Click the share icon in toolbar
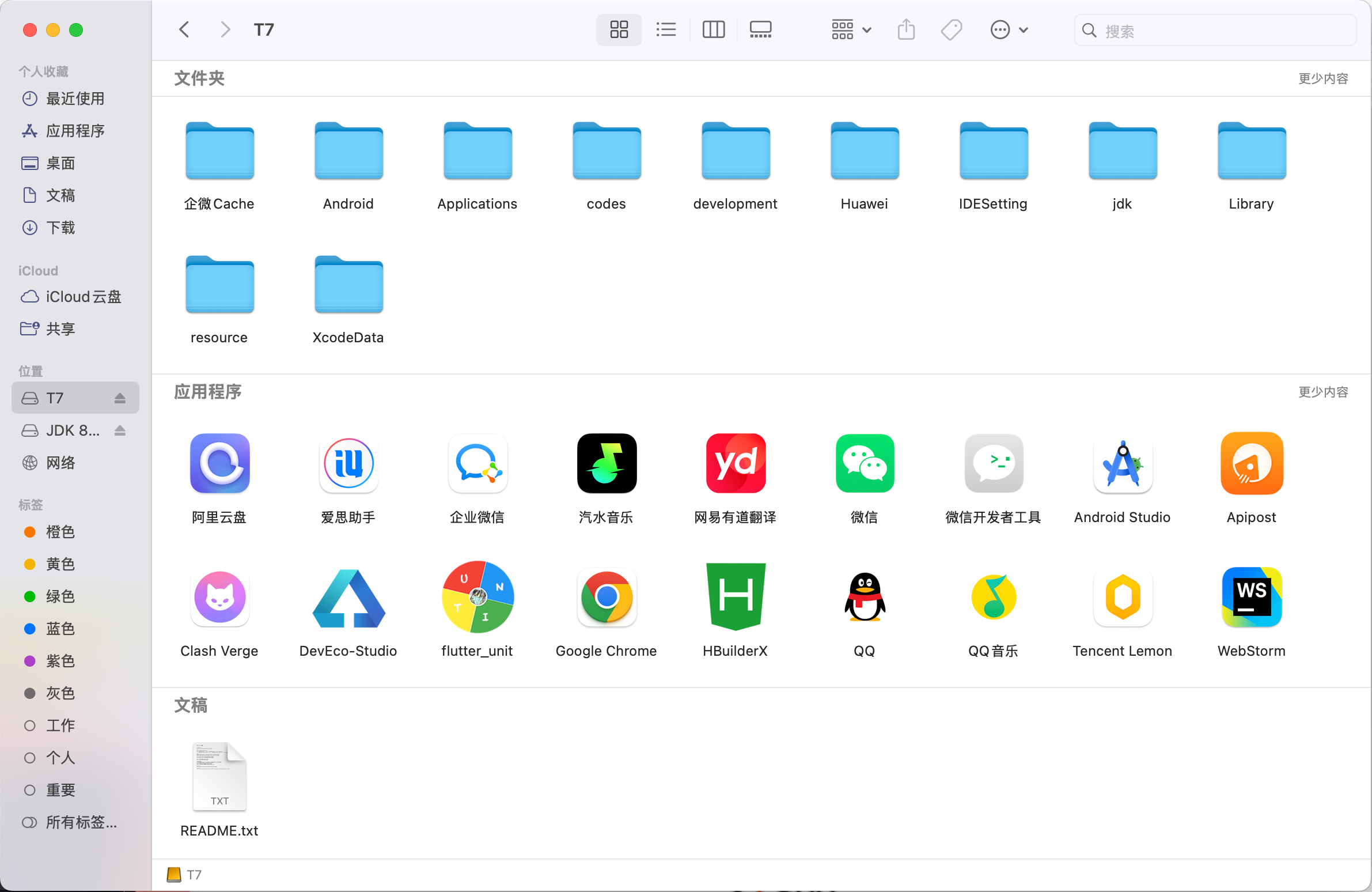1372x892 pixels. point(905,29)
